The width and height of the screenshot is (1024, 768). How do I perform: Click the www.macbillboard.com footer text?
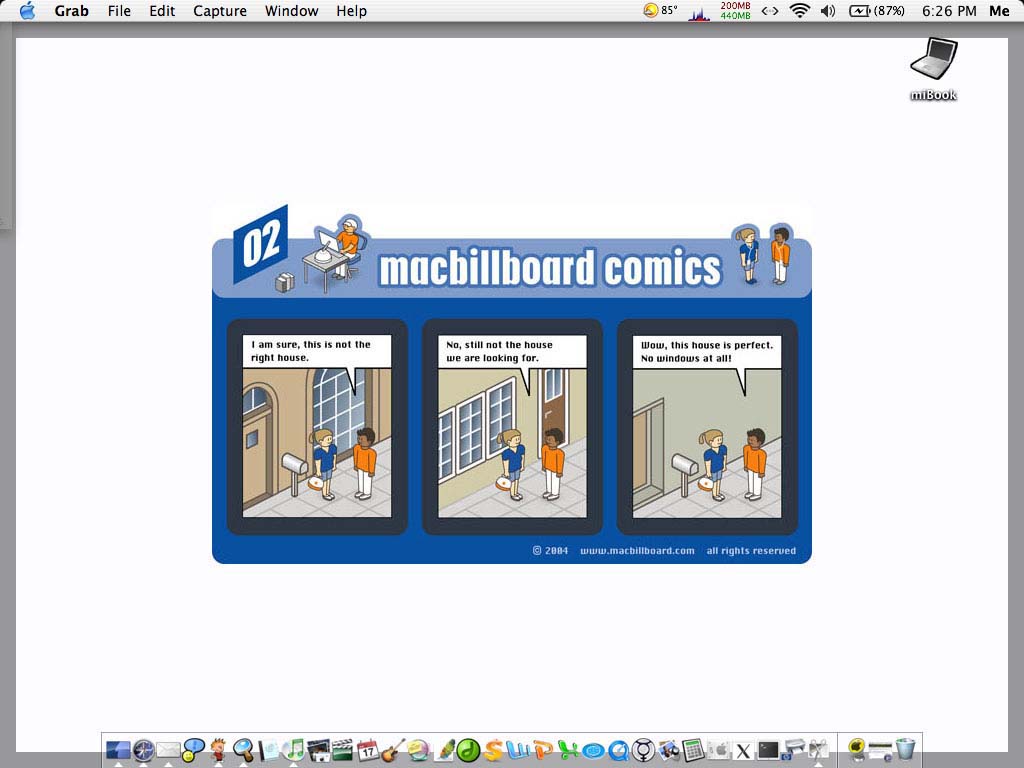637,551
